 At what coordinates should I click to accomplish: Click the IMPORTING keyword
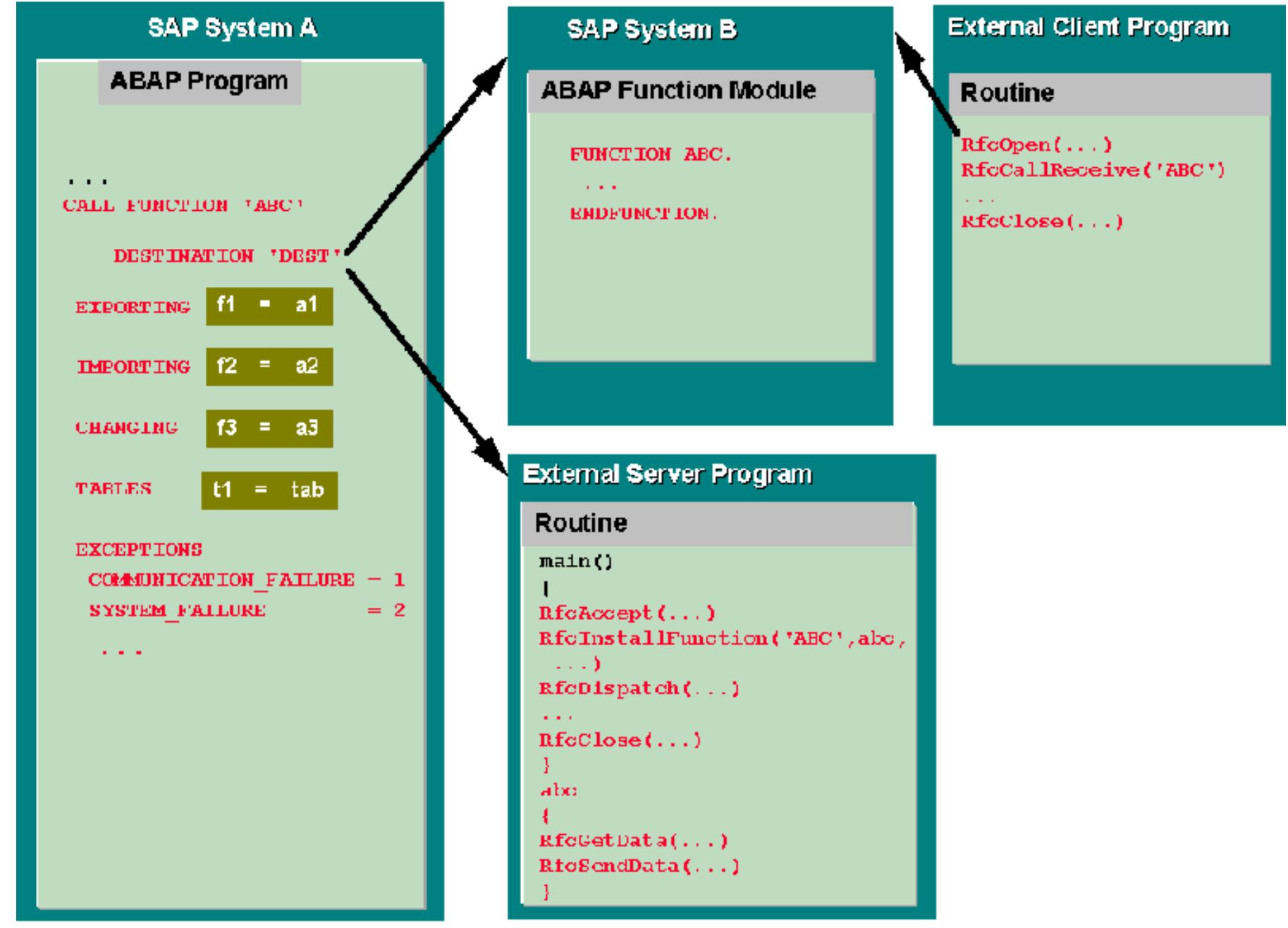point(133,367)
